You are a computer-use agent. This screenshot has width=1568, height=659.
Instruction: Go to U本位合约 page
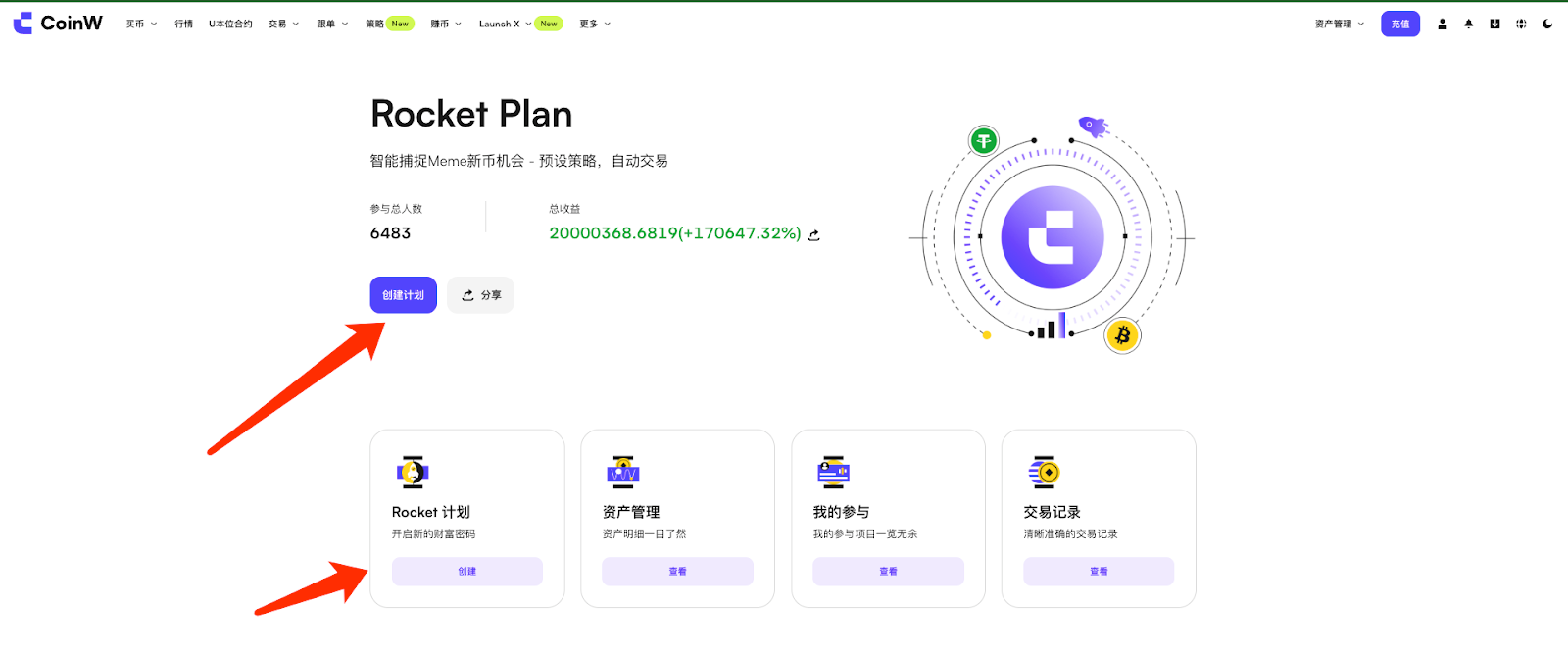(x=230, y=25)
